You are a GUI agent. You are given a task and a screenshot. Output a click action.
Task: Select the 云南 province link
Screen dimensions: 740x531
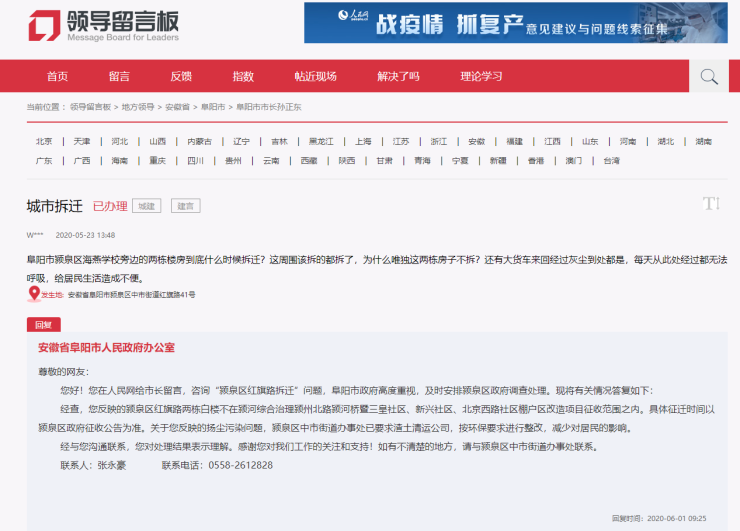tap(271, 160)
